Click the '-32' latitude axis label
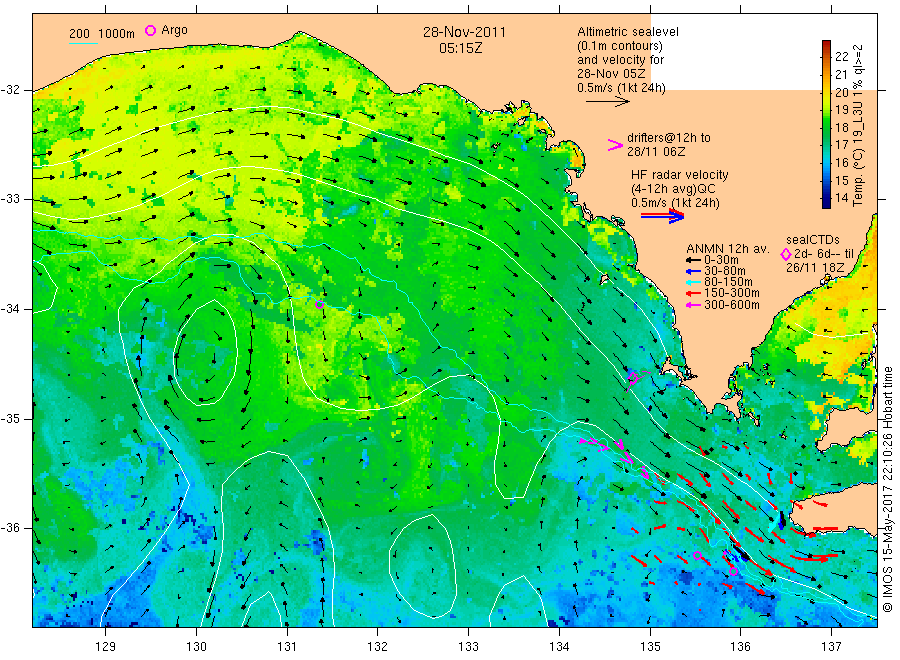Screen dimensions: 900x660 (x=10, y=90)
